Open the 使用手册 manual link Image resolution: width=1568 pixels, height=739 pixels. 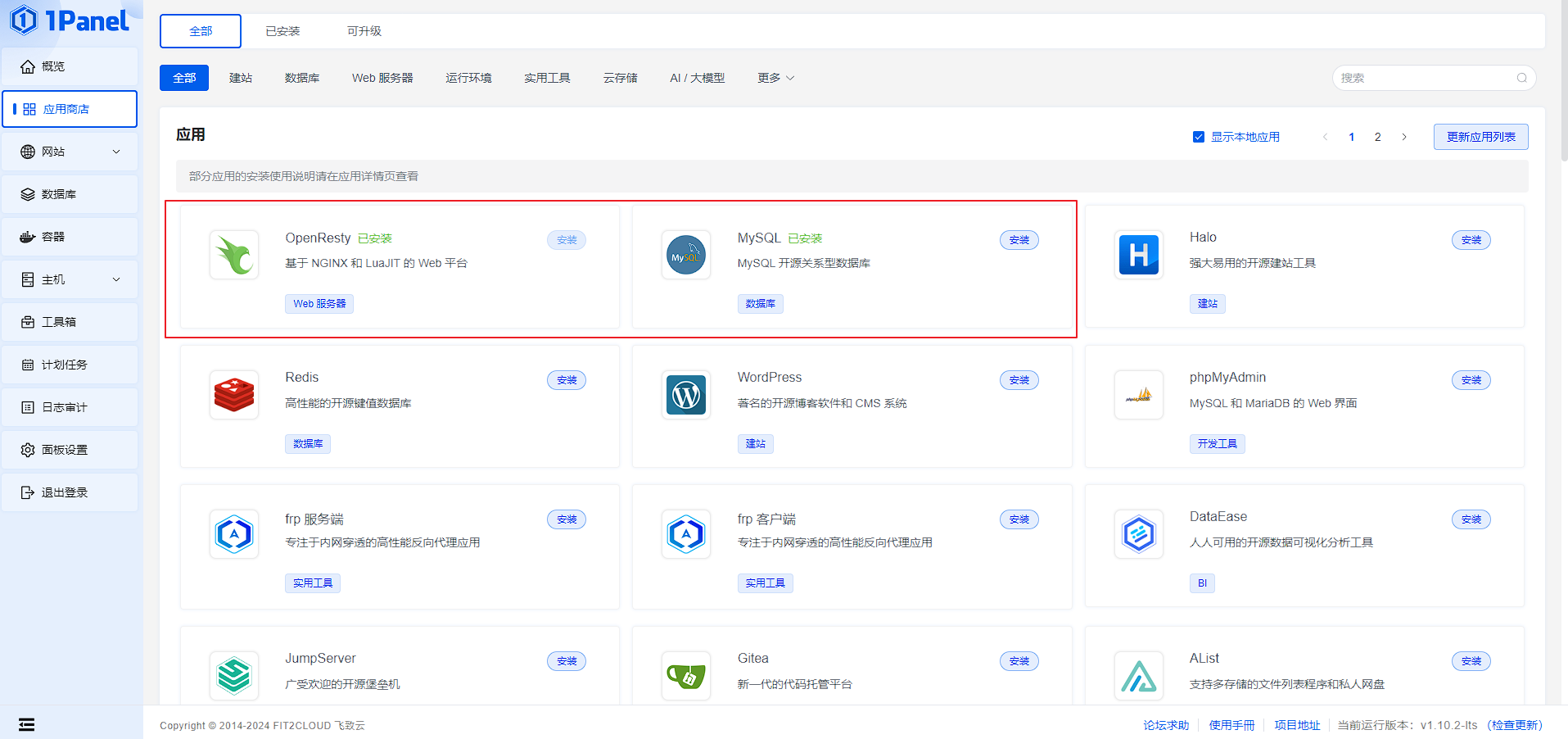(1231, 725)
